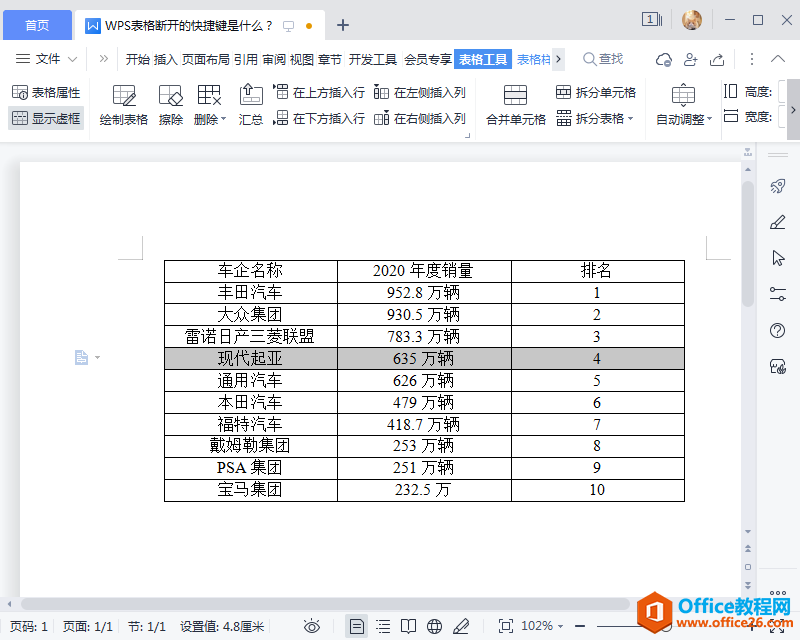Viewport: 800px width, 640px height.
Task: Switch to the 审阅 tab
Action: (274, 60)
